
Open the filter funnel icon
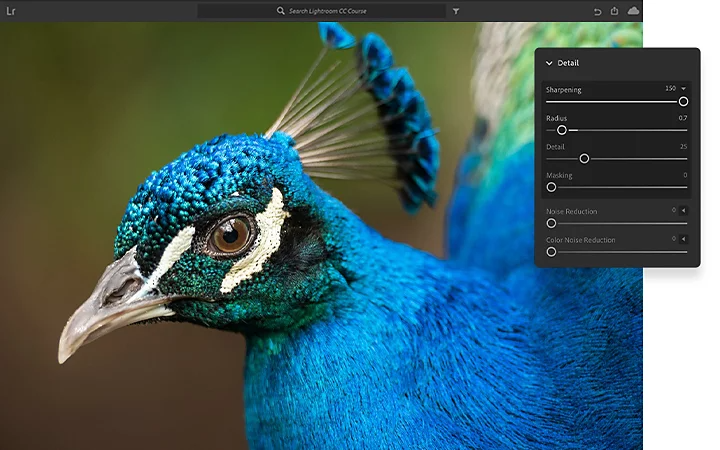(456, 11)
